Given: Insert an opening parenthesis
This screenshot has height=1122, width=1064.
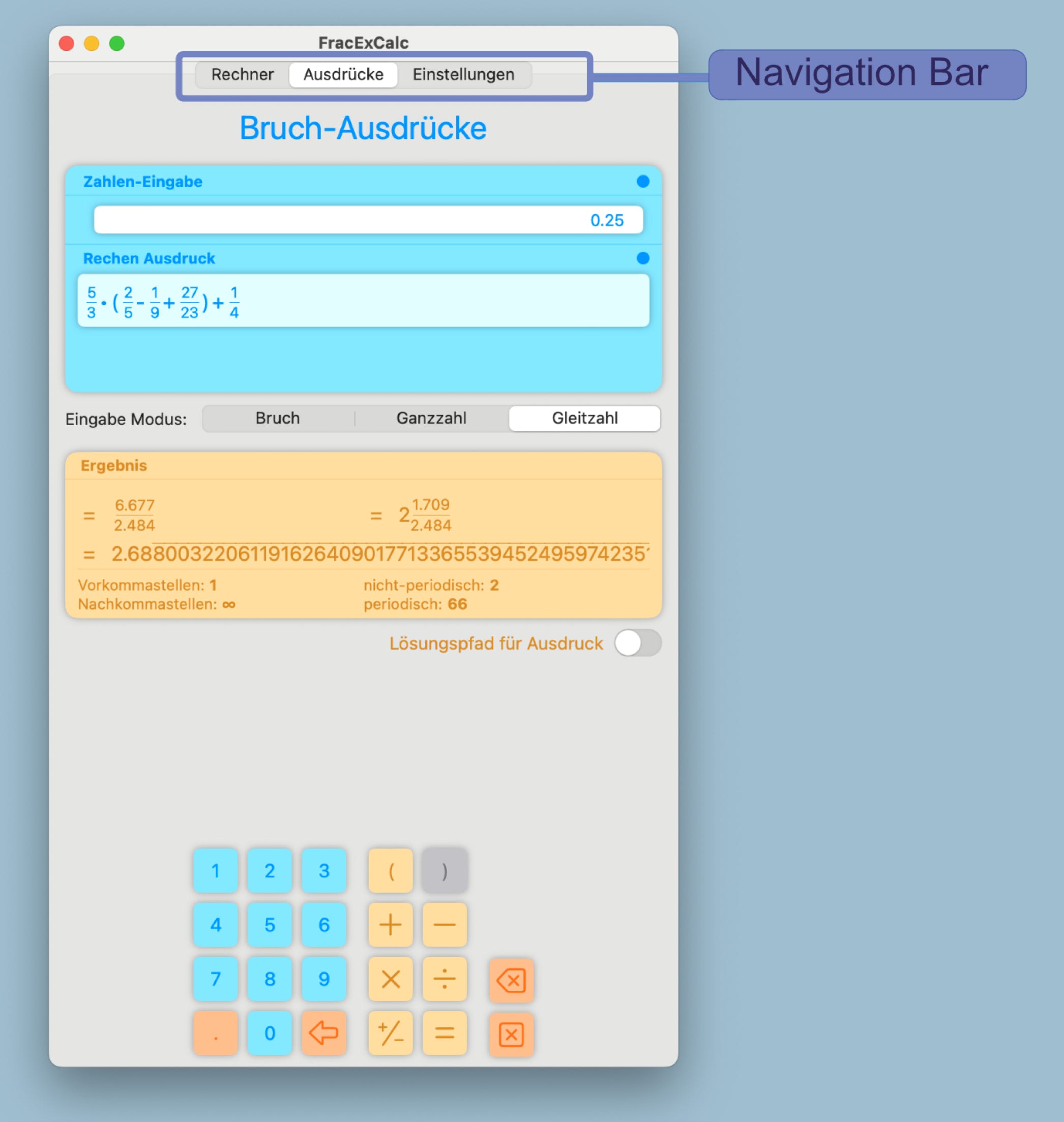Looking at the screenshot, I should pos(390,871).
